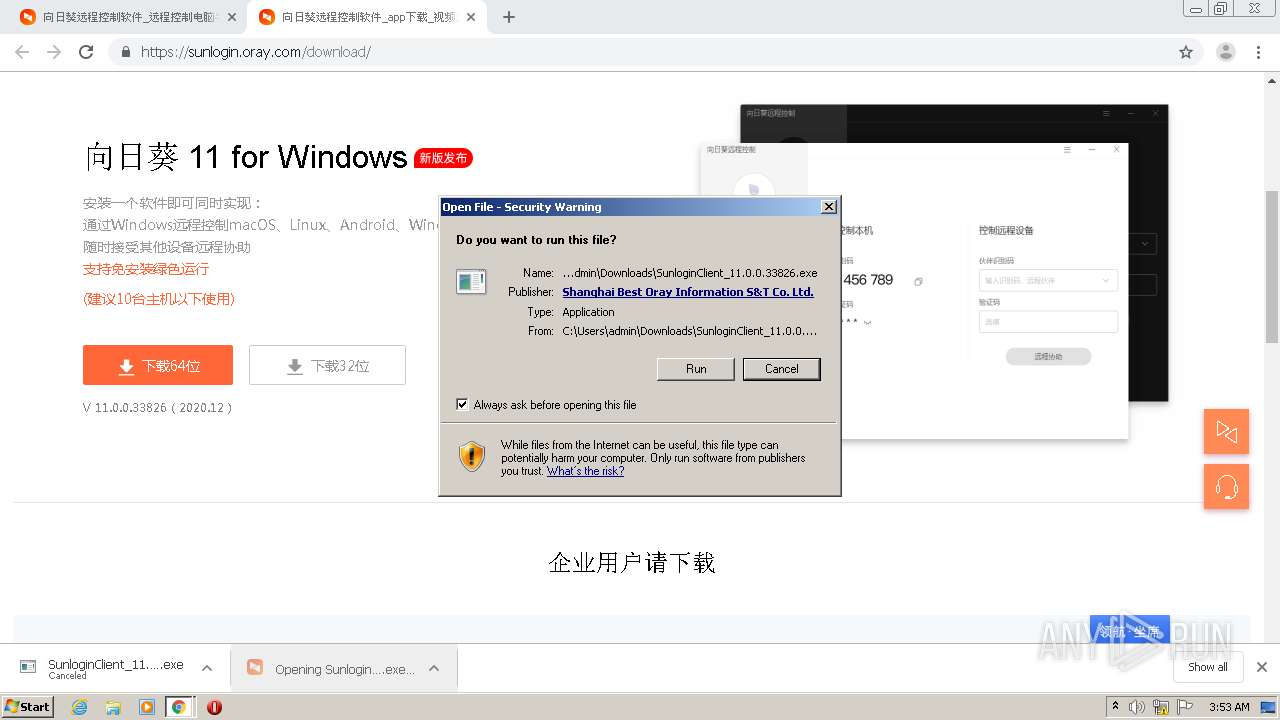Open the Chrome three-dot menu
Screen dimensions: 1280x720
click(1259, 52)
